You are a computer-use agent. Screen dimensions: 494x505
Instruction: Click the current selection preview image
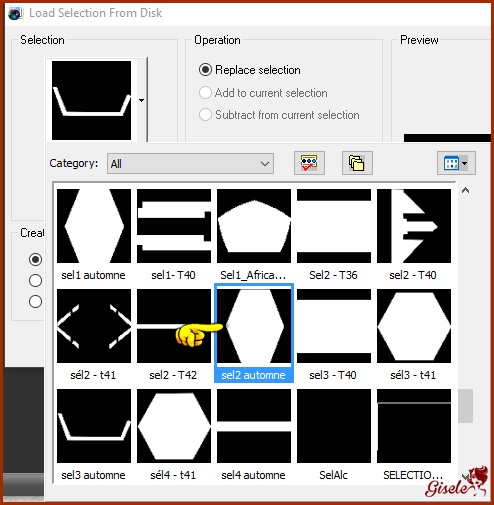click(91, 100)
